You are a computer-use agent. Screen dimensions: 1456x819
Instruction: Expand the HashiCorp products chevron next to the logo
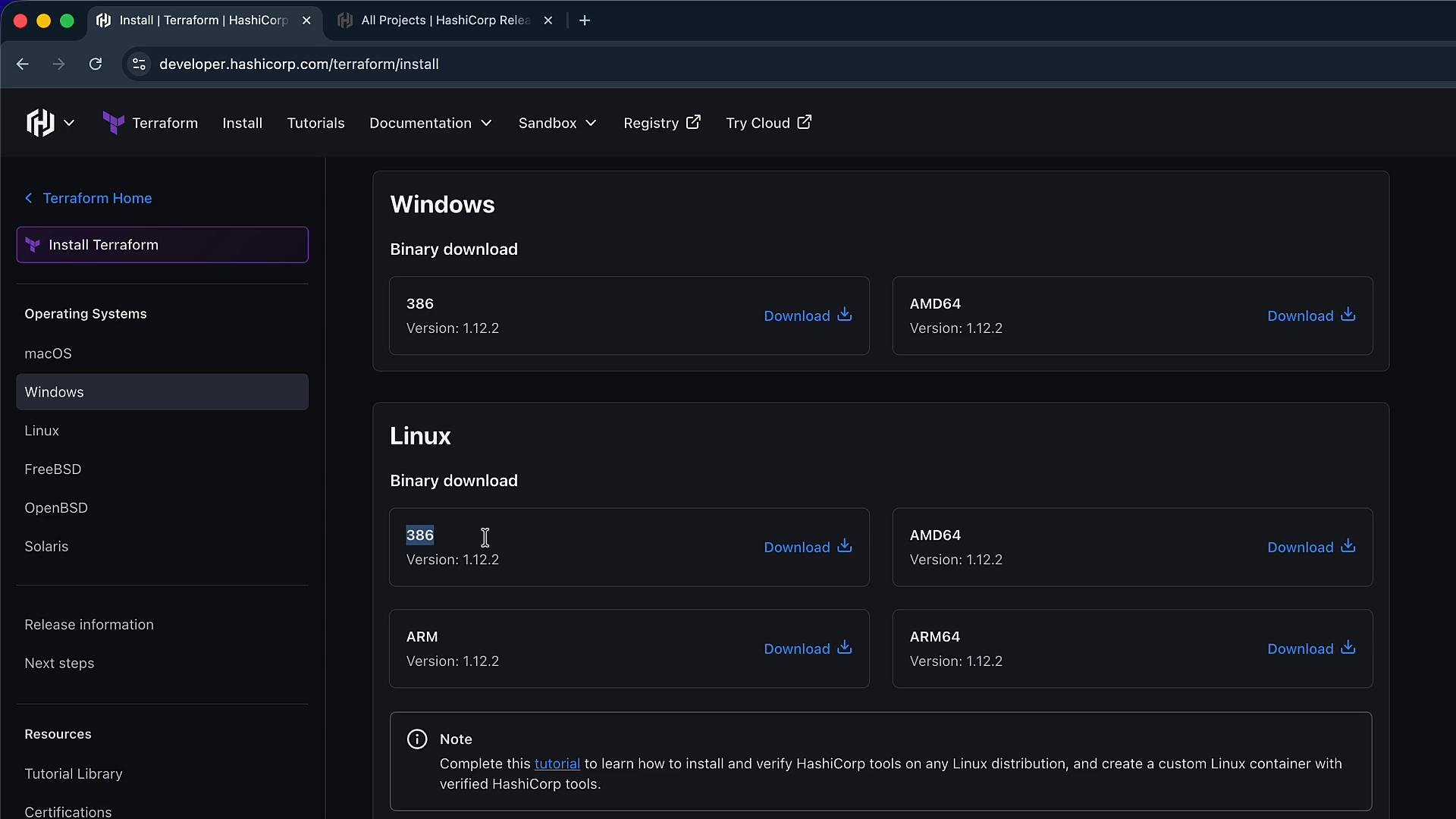[69, 123]
